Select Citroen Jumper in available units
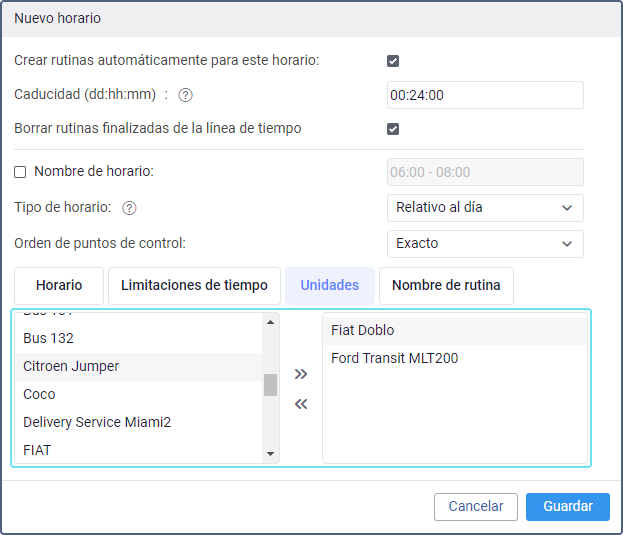This screenshot has width=623, height=535. (71, 366)
